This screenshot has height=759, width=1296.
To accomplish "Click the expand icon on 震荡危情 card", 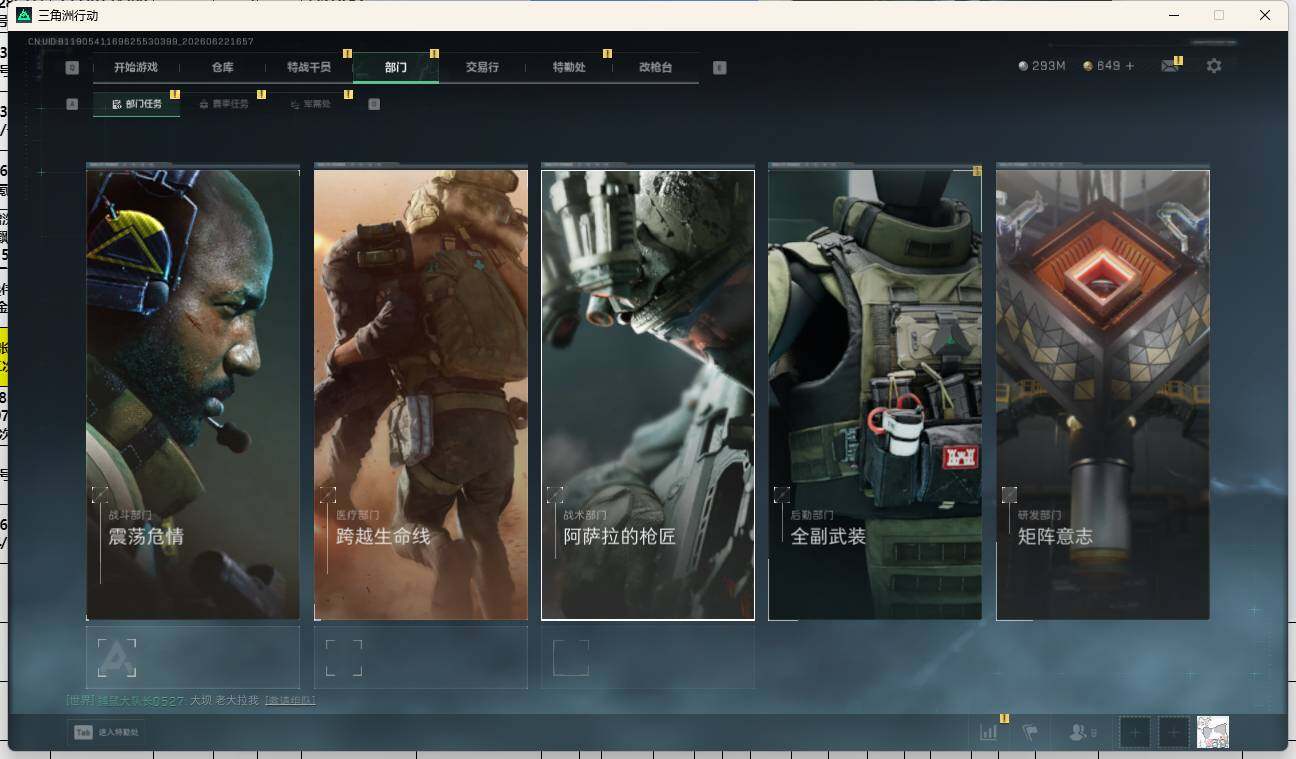I will coord(100,495).
